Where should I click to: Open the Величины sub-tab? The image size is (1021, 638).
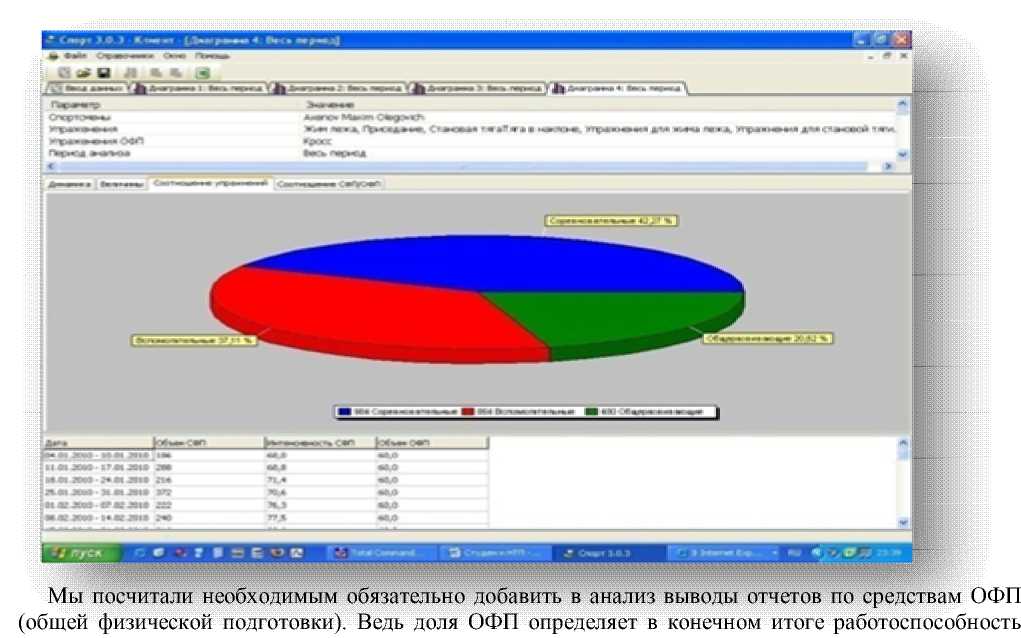tap(121, 184)
